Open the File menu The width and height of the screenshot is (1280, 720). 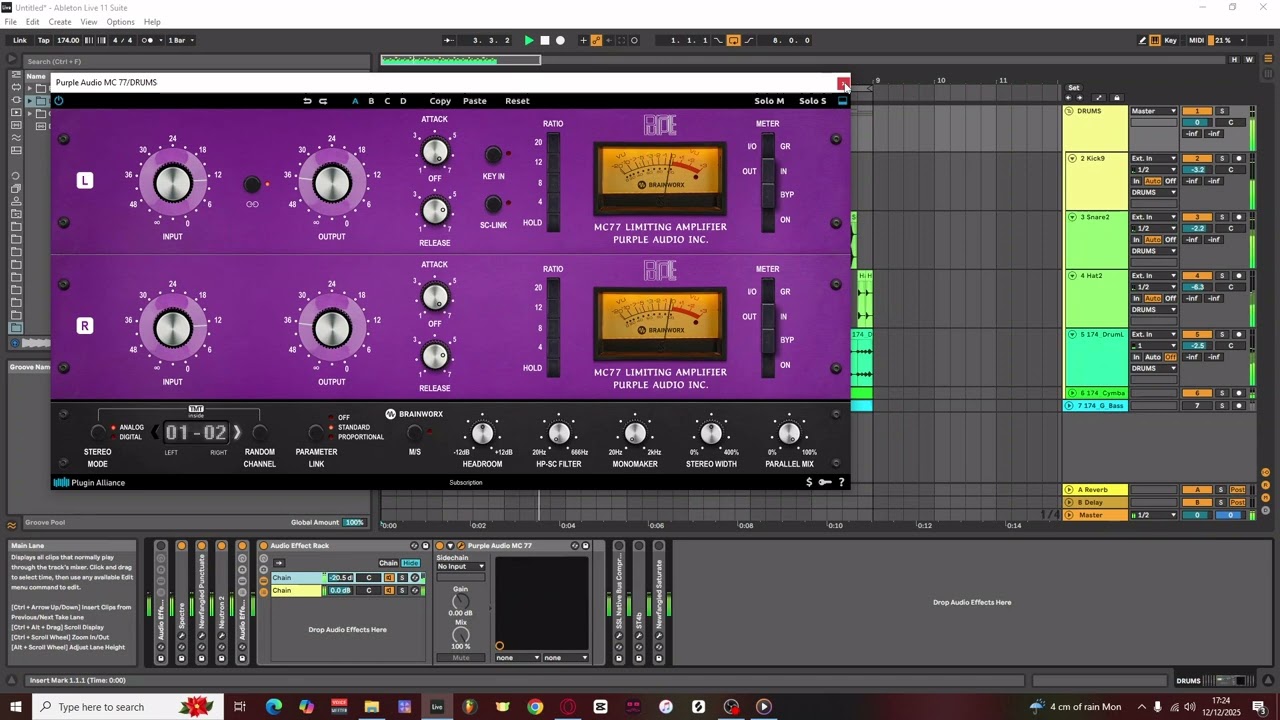pyautogui.click(x=10, y=22)
